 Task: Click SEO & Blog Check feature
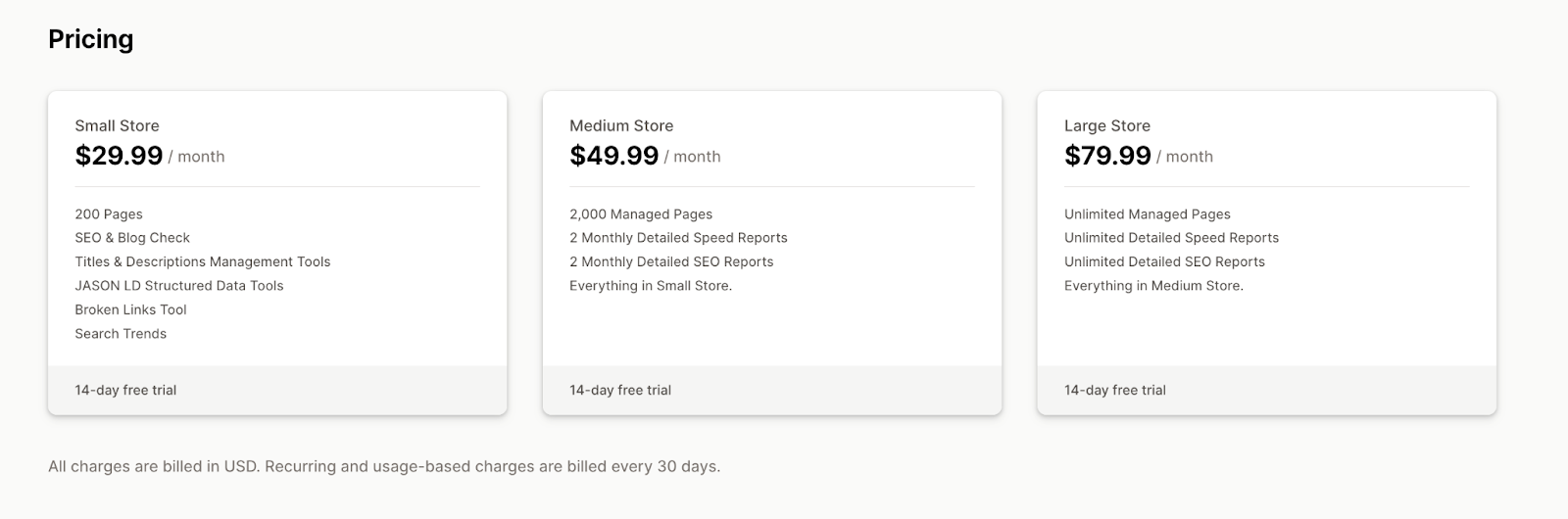[x=132, y=238]
